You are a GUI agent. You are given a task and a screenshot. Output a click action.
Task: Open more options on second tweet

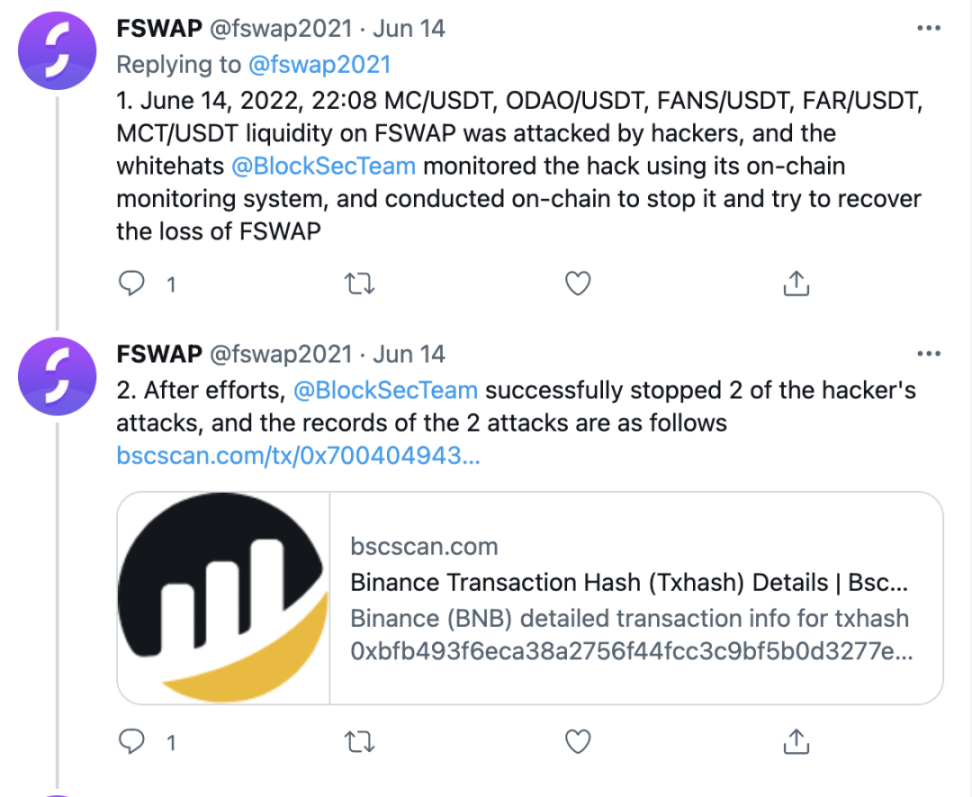tap(929, 354)
